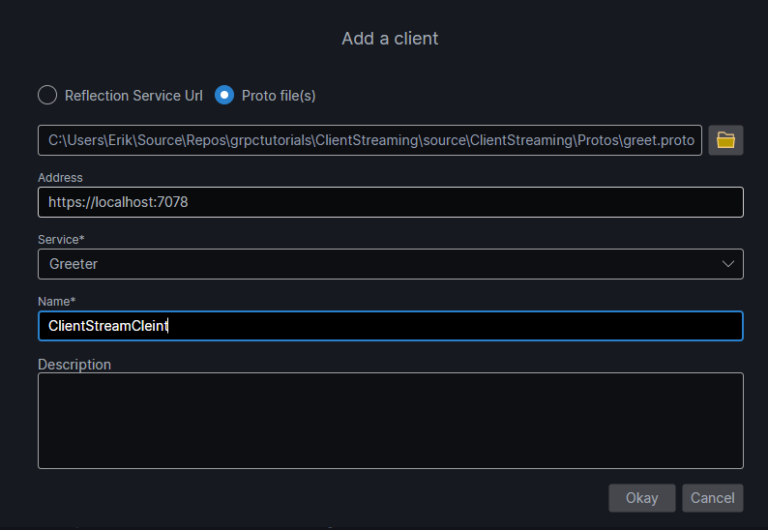Click the 'Proto file(s)' label text
The width and height of the screenshot is (768, 530).
click(279, 96)
